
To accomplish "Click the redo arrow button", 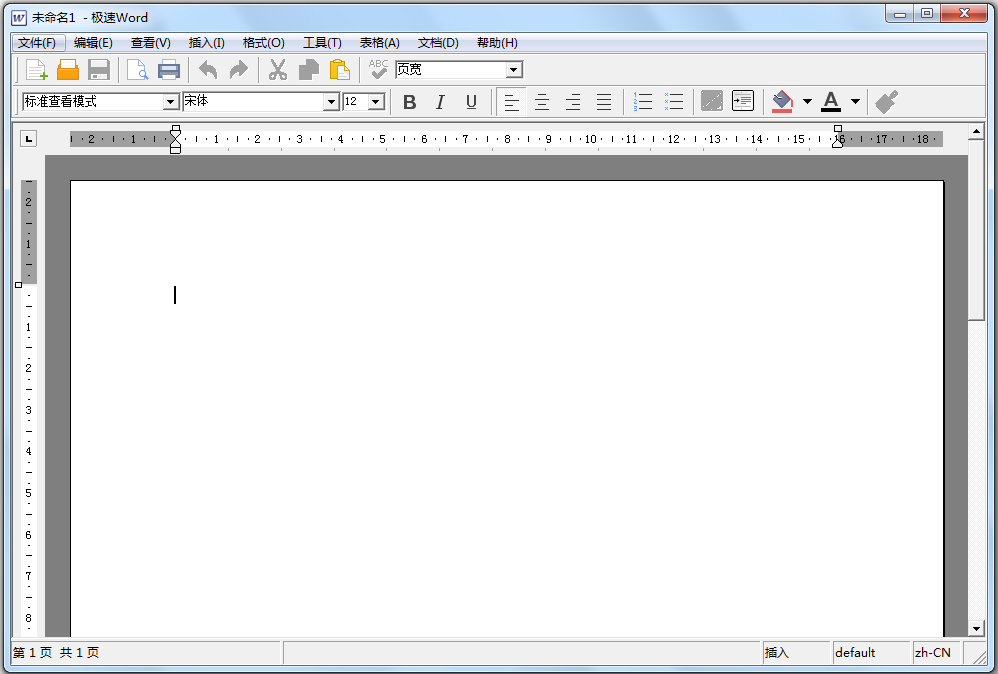I will pyautogui.click(x=238, y=69).
